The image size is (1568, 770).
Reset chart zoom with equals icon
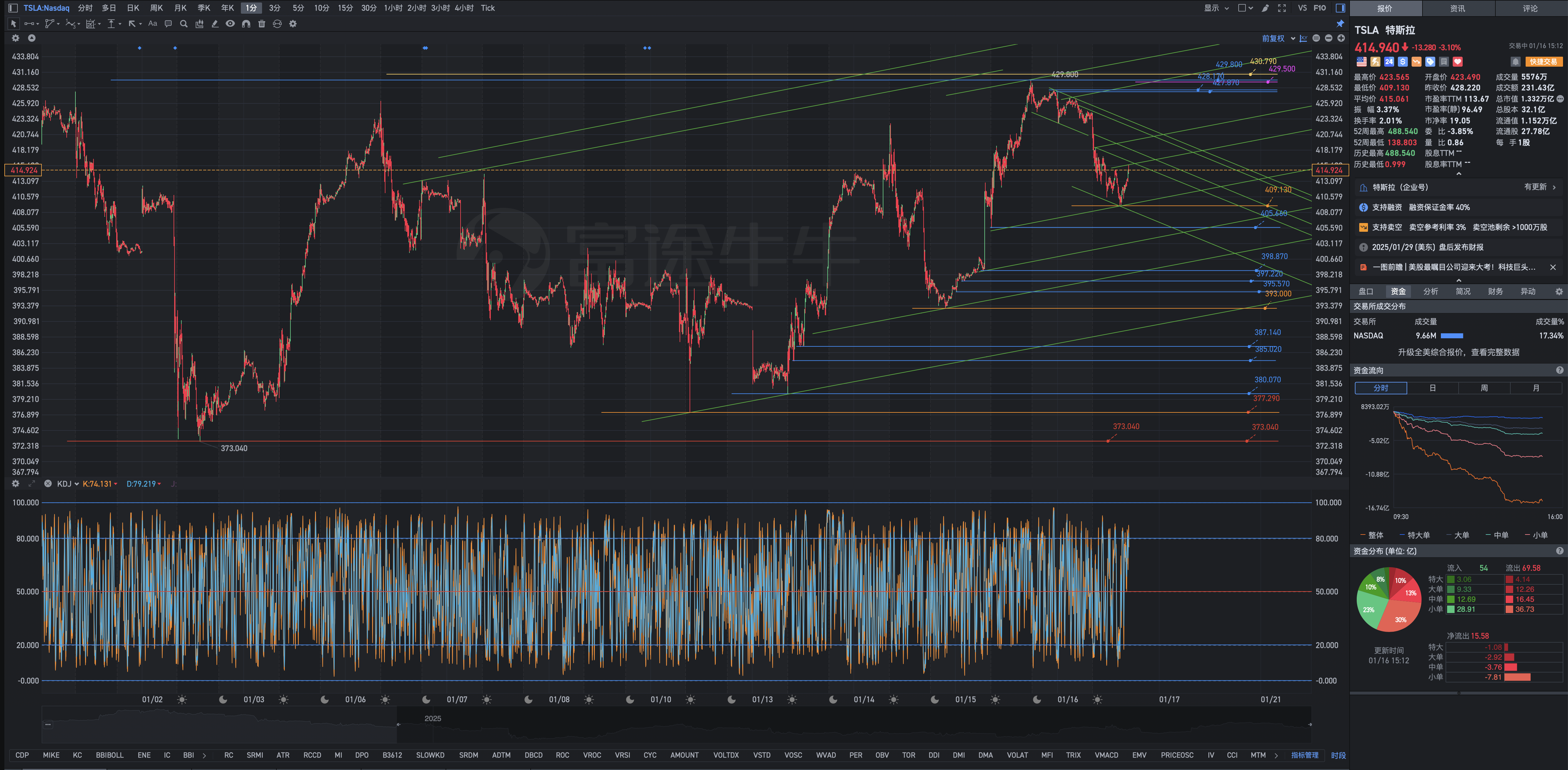pyautogui.click(x=1316, y=38)
